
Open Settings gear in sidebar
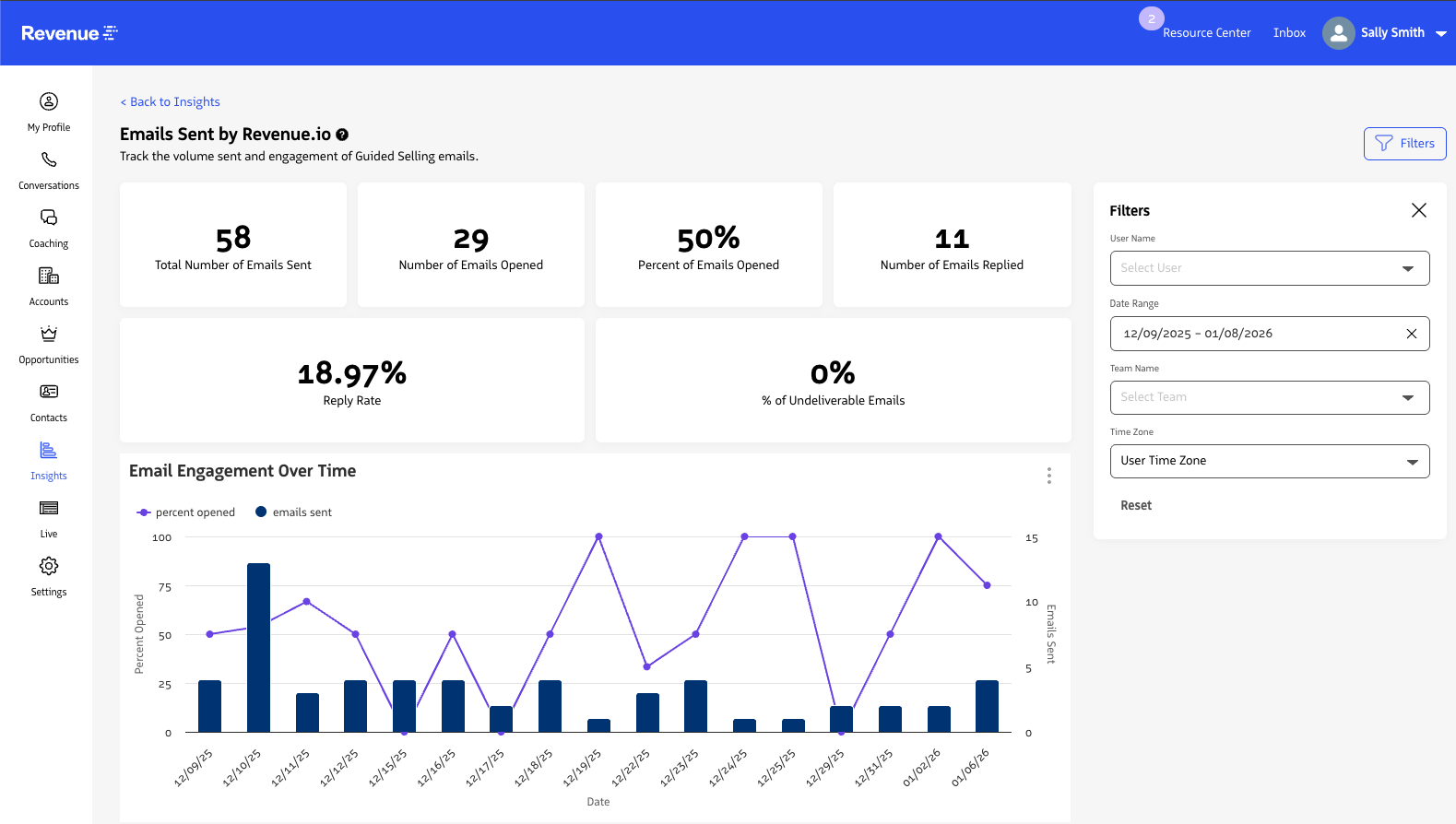(49, 567)
